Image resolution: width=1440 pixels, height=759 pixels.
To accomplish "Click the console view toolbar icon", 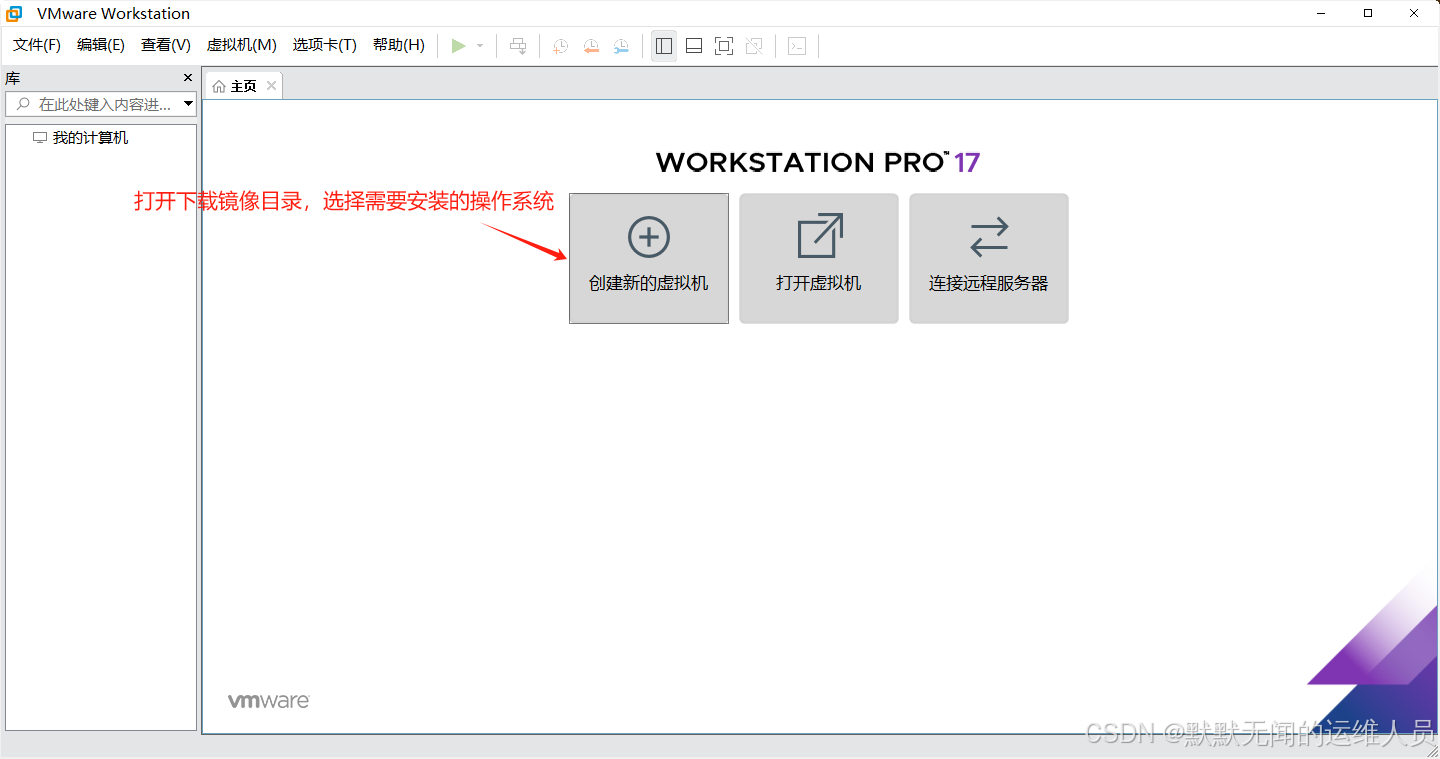I will pos(797,46).
